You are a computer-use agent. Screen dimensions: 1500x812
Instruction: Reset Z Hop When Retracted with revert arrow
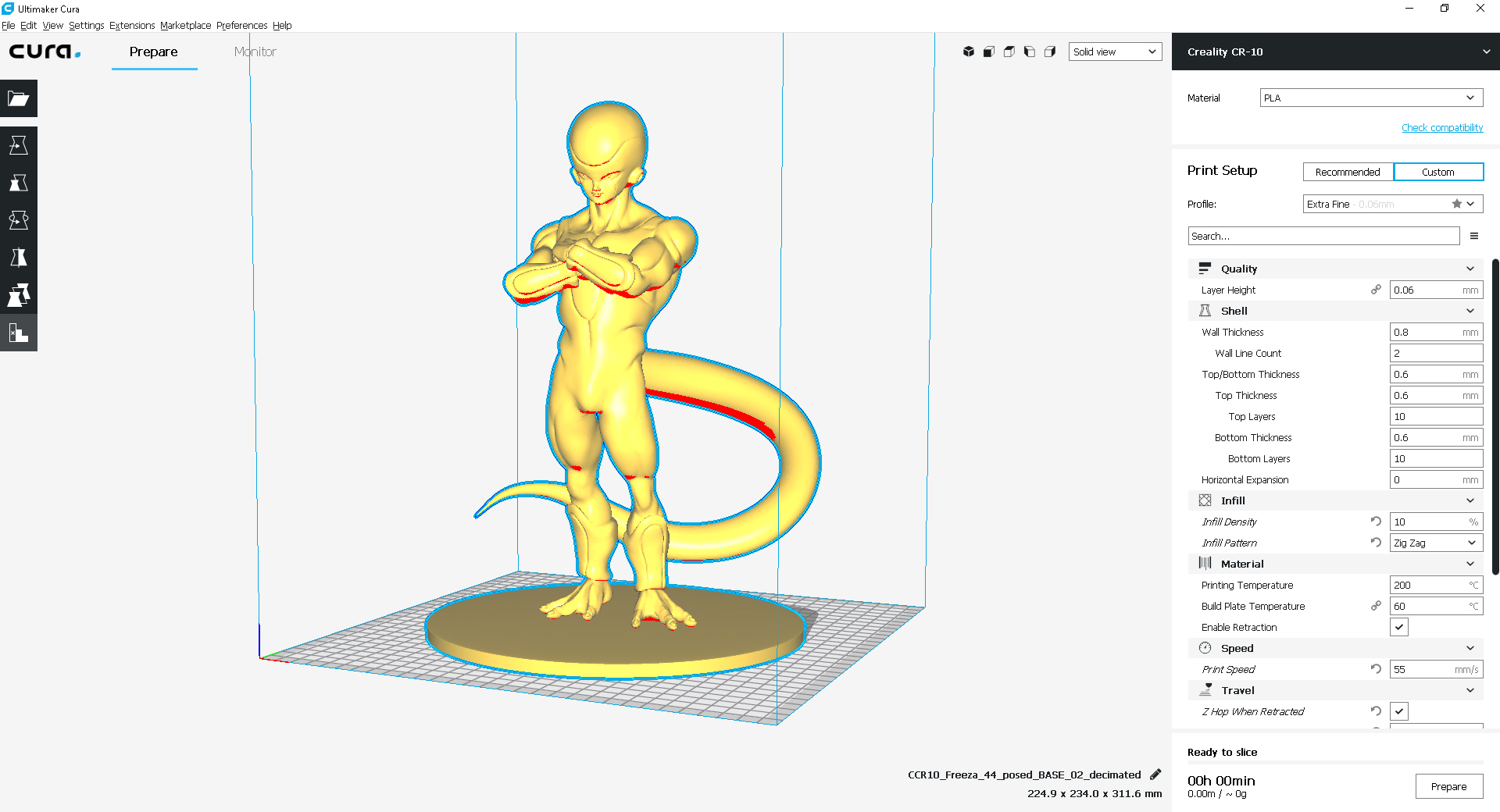coord(1376,711)
